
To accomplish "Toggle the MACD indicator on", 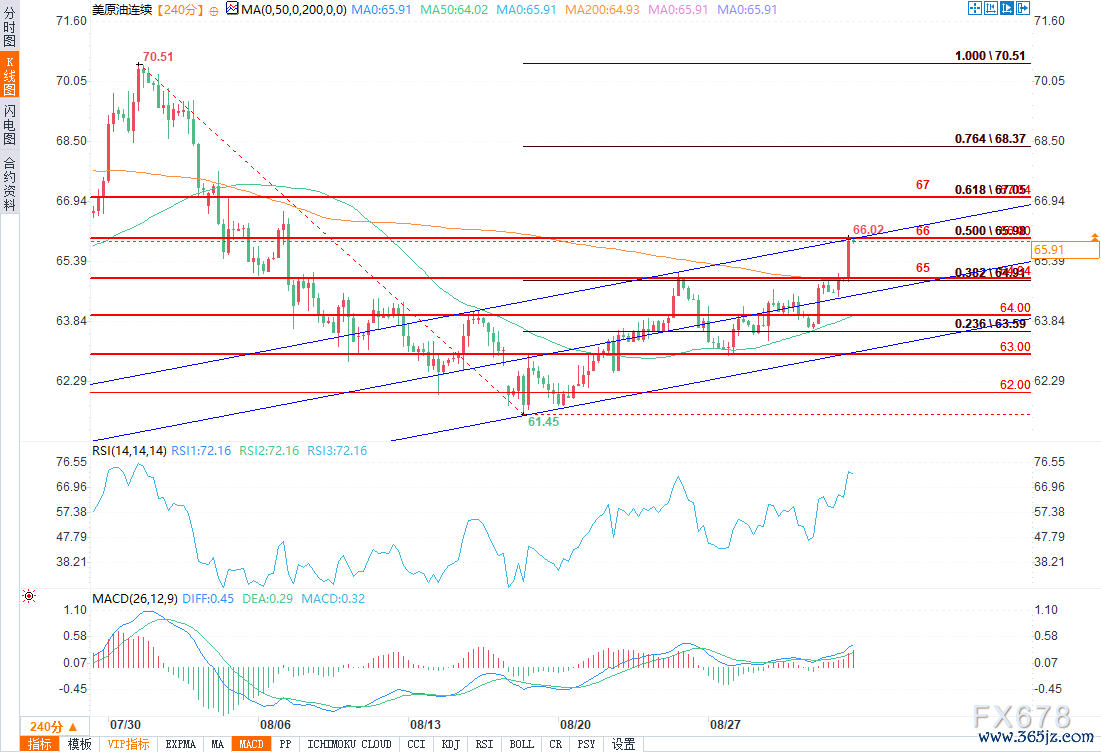I will tap(250, 744).
